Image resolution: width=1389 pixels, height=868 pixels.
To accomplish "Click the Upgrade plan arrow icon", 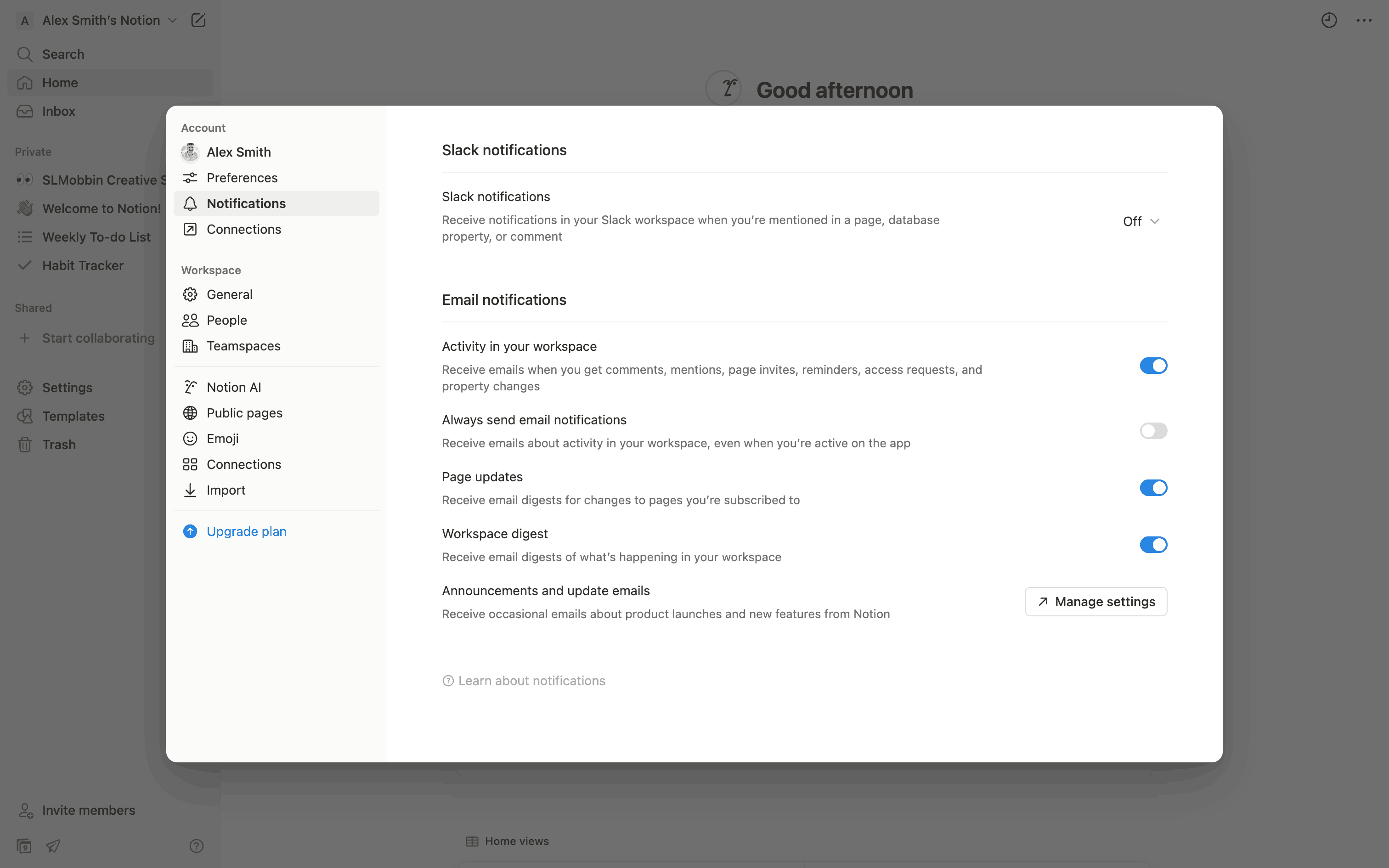I will coord(190,532).
